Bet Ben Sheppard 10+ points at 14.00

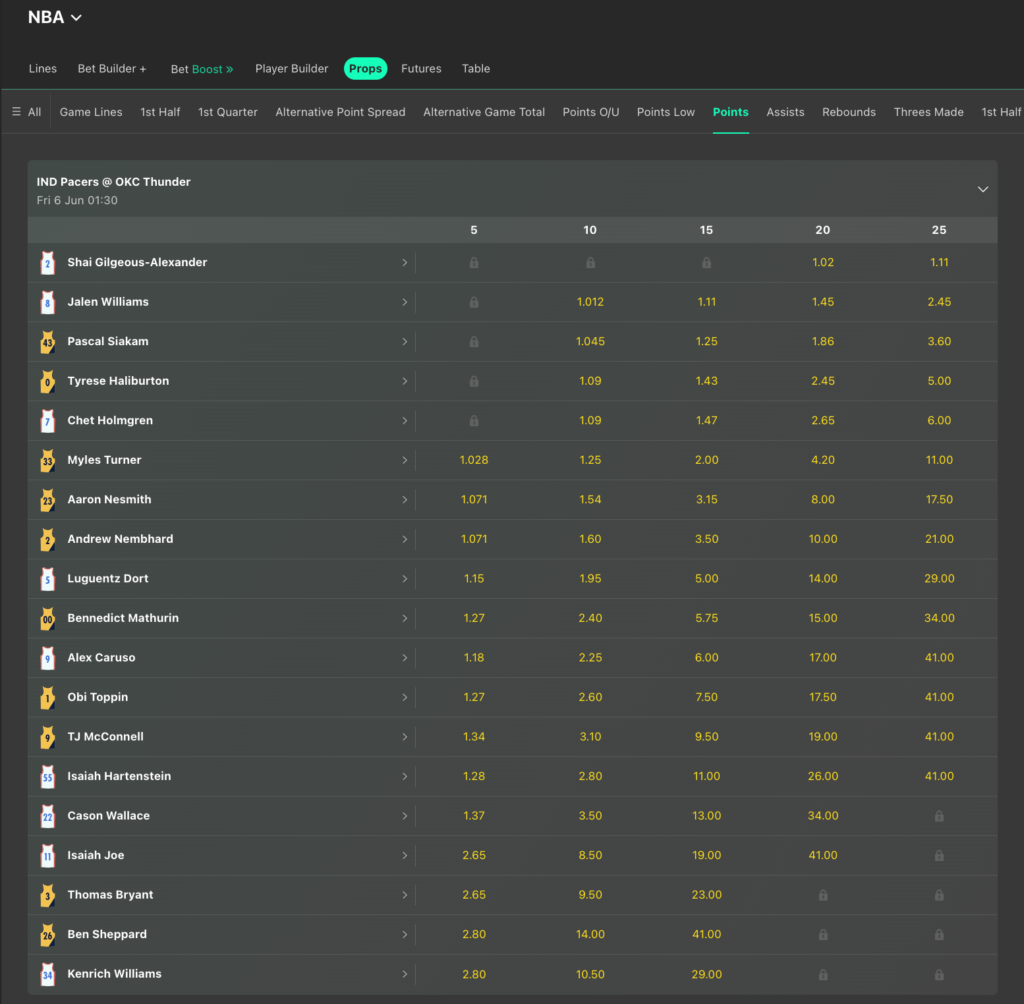click(x=590, y=935)
